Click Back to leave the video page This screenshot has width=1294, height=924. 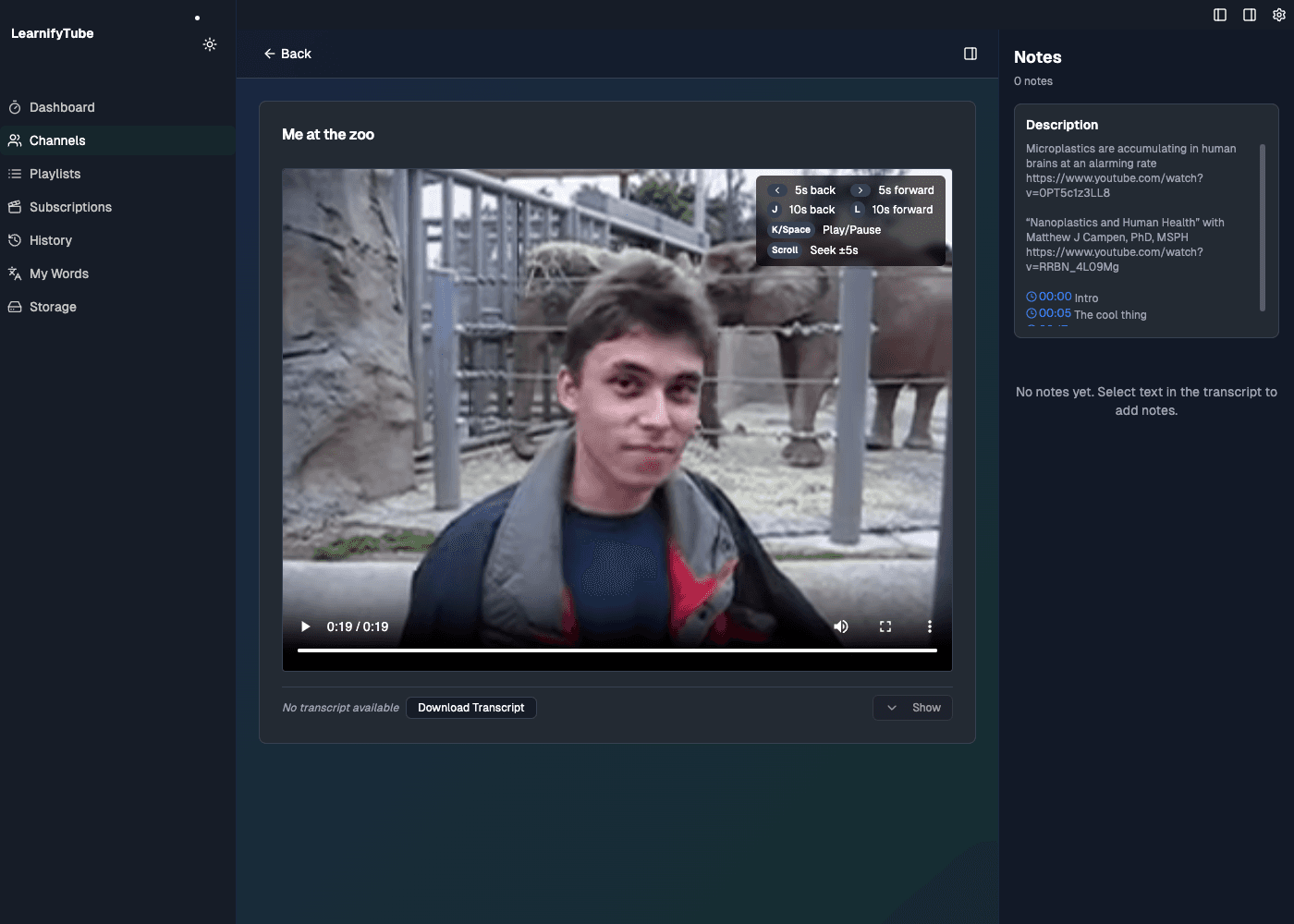287,54
